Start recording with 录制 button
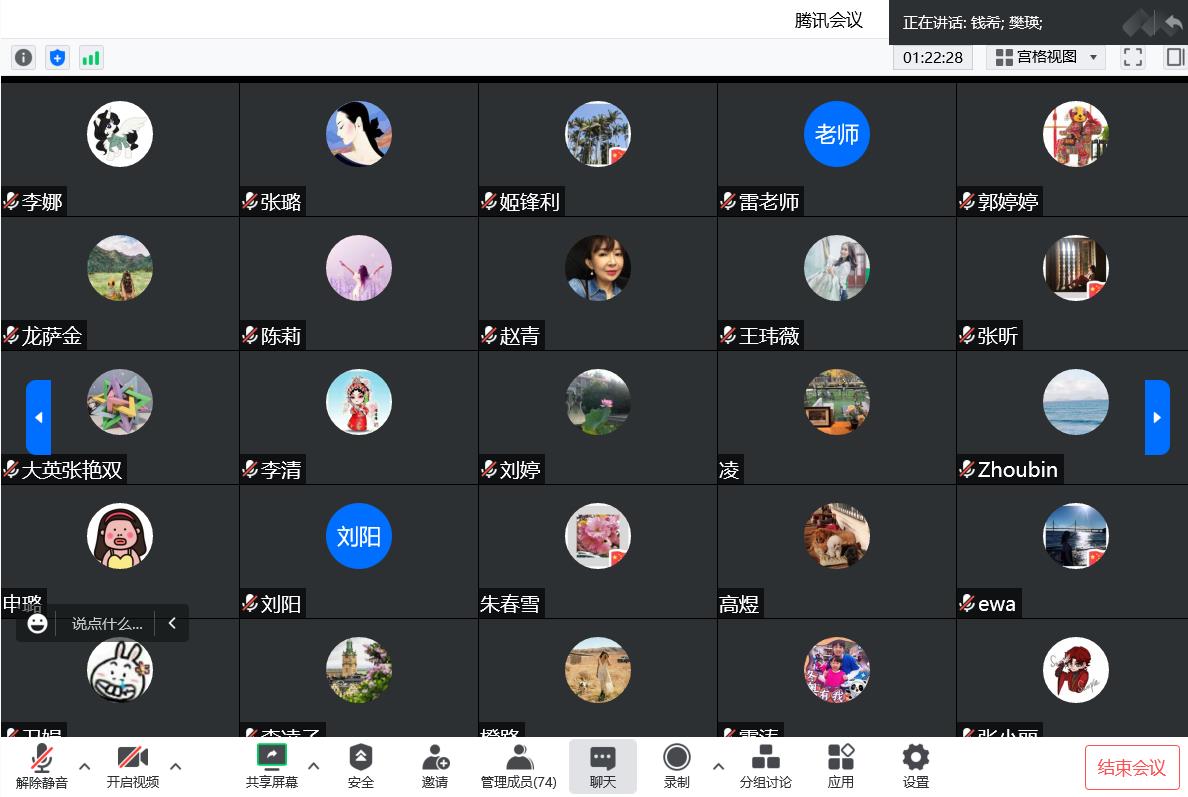 point(677,766)
